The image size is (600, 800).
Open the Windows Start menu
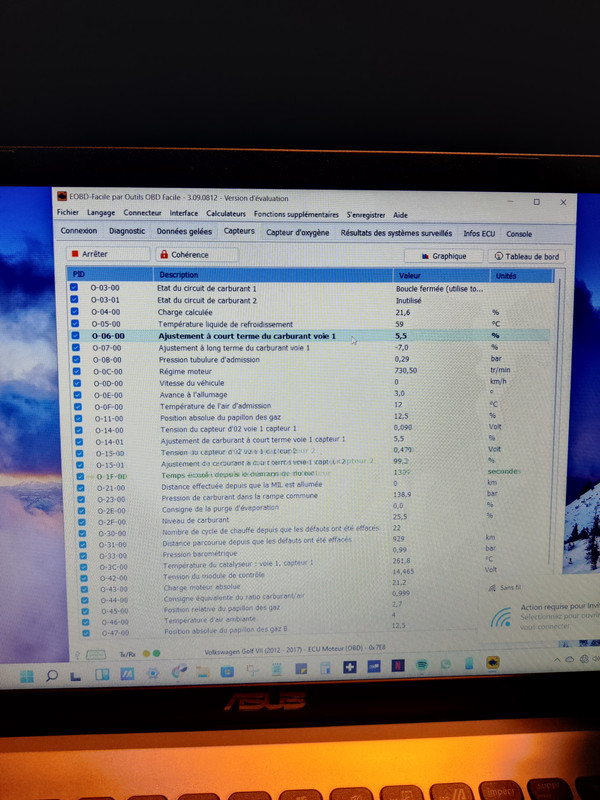[x=27, y=676]
